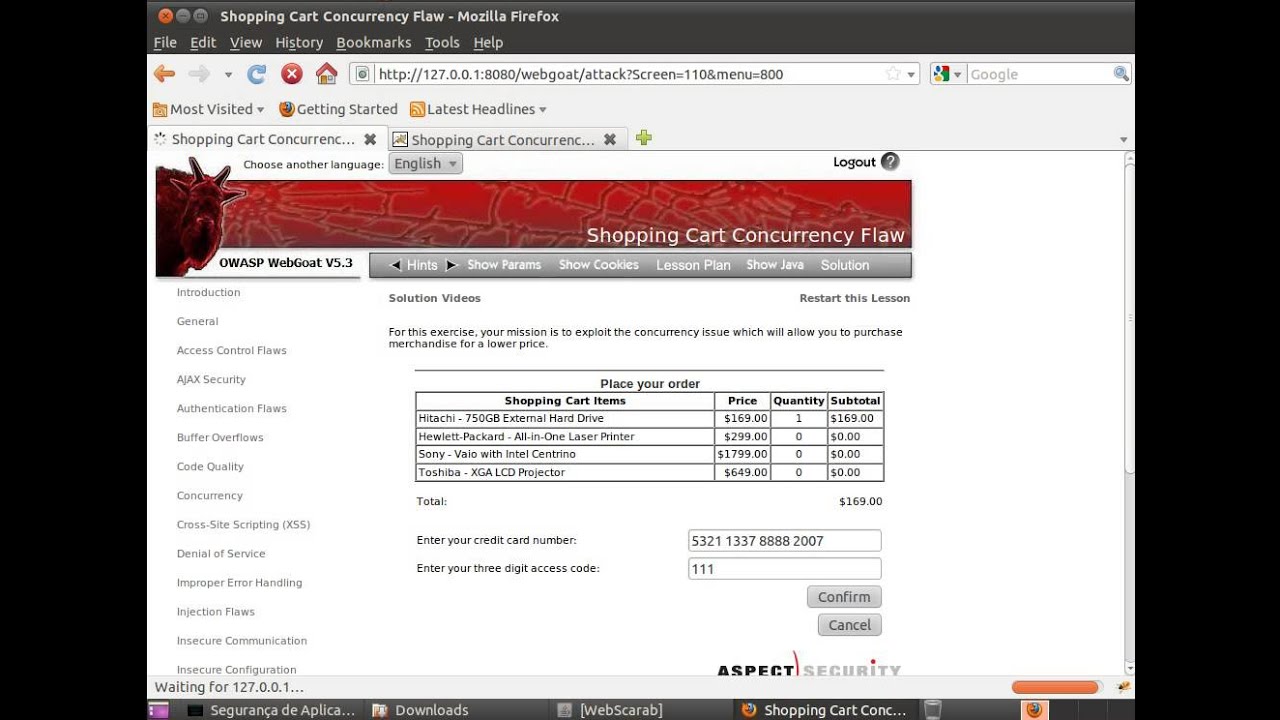Expand the Injection Flaws category
Viewport: 1280px width, 720px height.
[x=215, y=611]
